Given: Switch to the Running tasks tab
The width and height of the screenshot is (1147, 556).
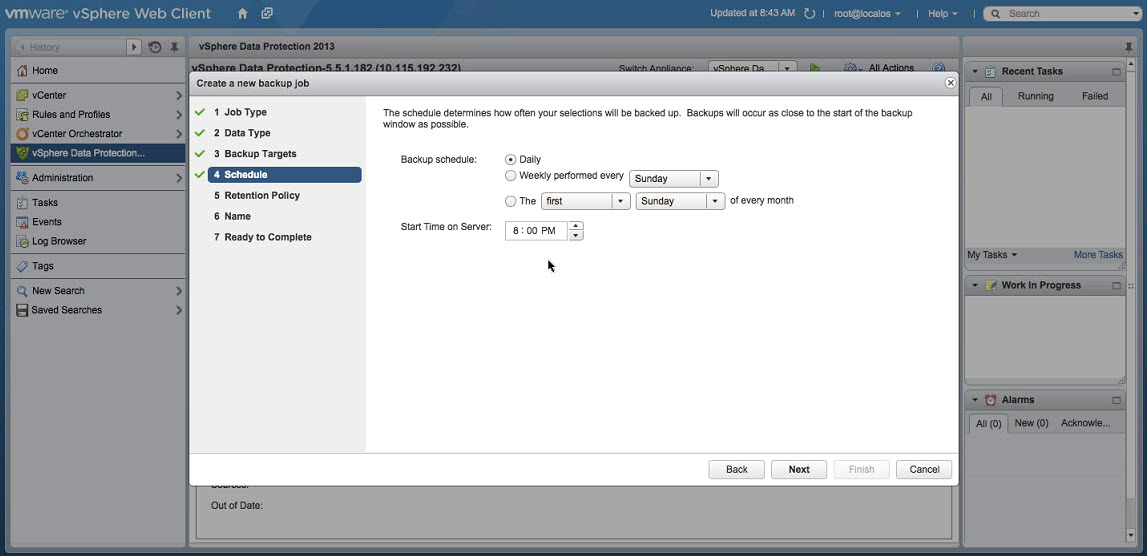Looking at the screenshot, I should point(1036,96).
